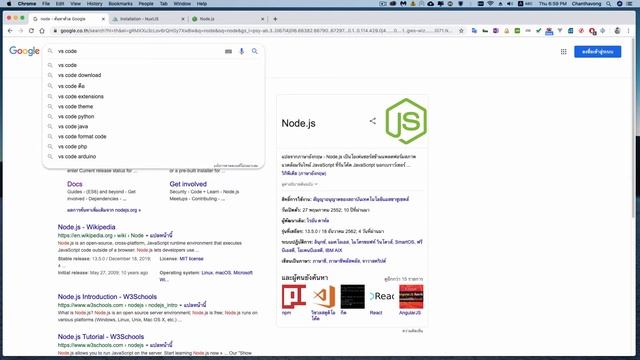Open the Google apps grid icon

click(564, 51)
